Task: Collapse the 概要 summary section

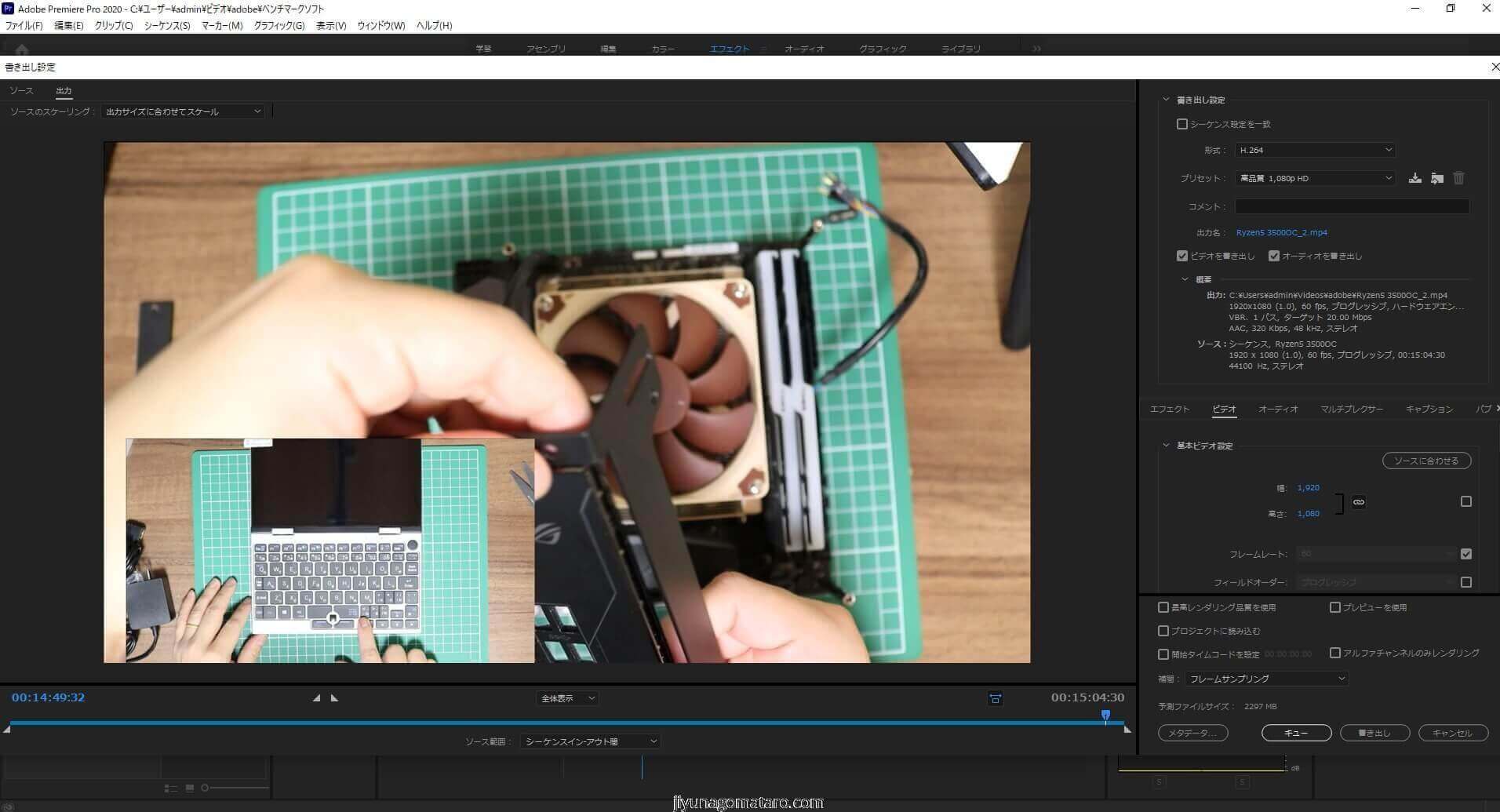Action: 1185,279
